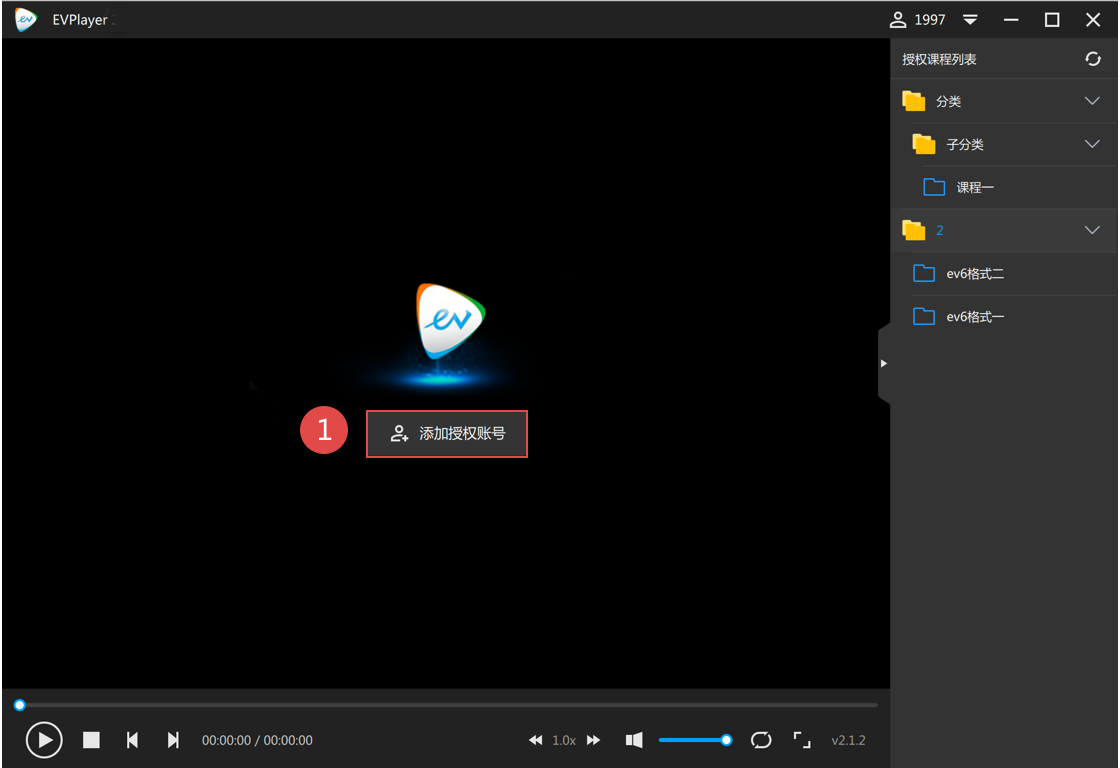Click the user profile icon near 1997

[x=897, y=19]
